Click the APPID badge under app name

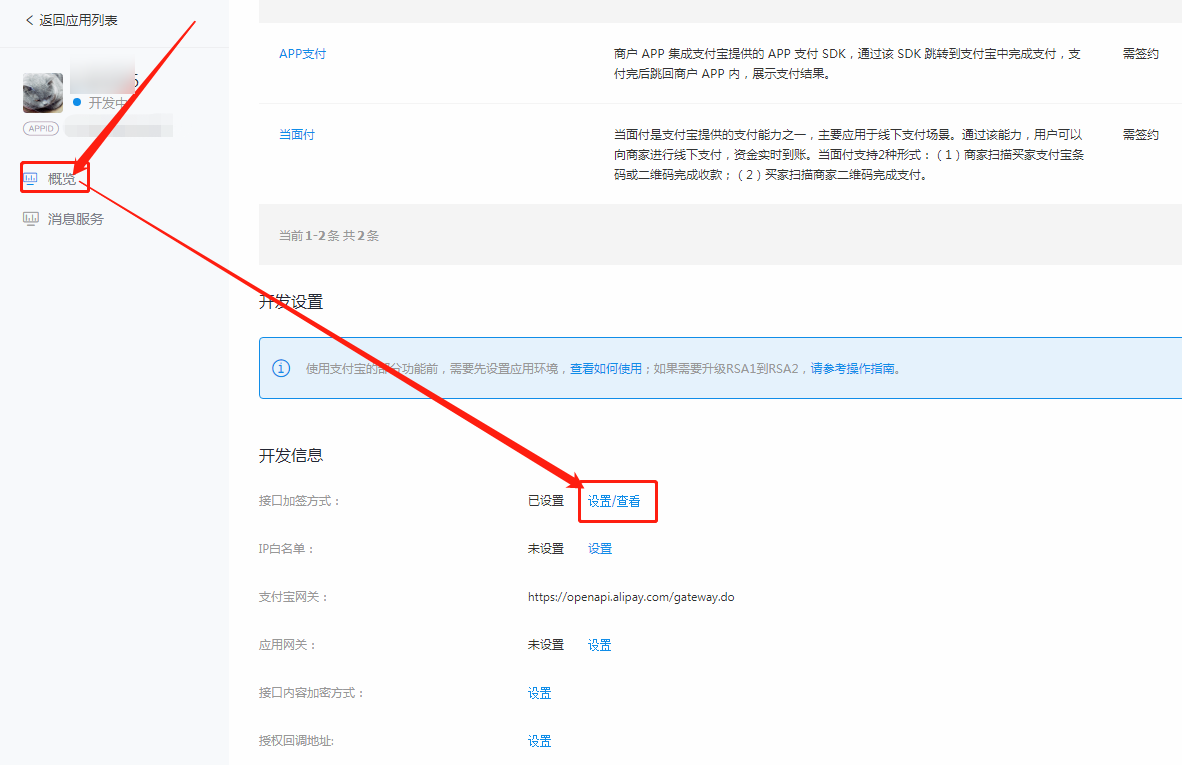click(x=41, y=128)
